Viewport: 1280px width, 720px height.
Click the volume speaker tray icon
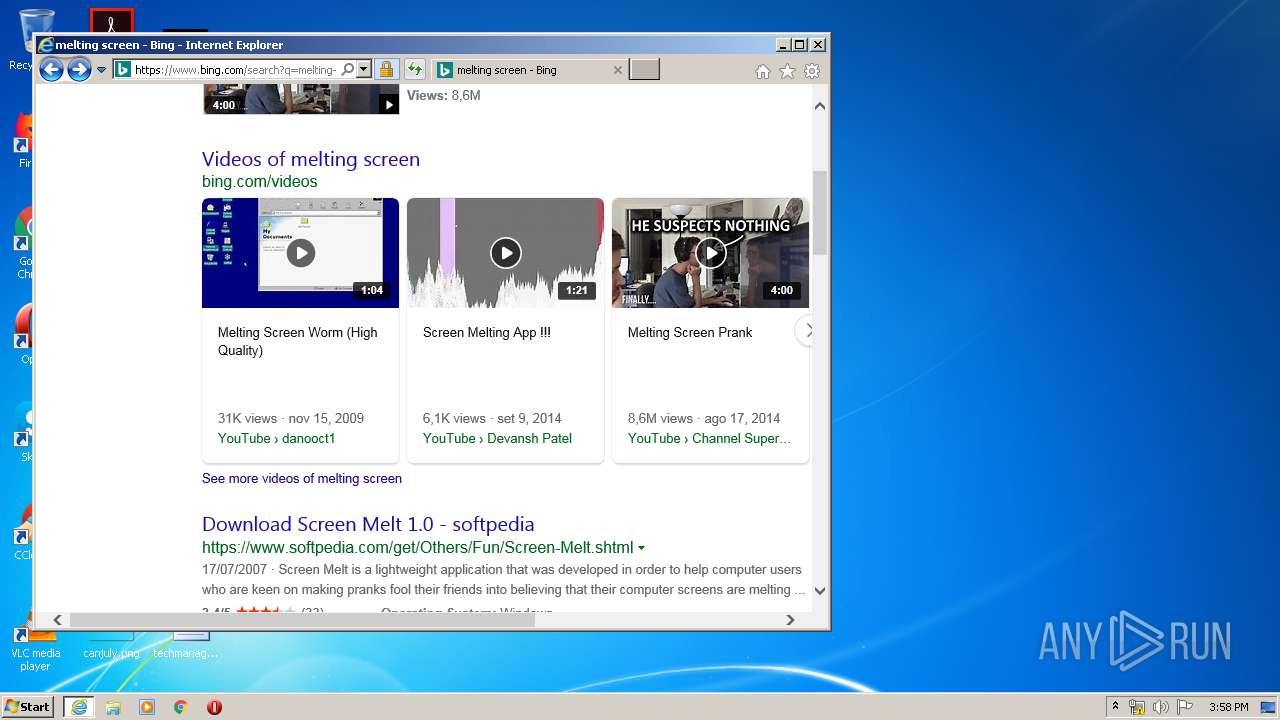click(x=1161, y=707)
